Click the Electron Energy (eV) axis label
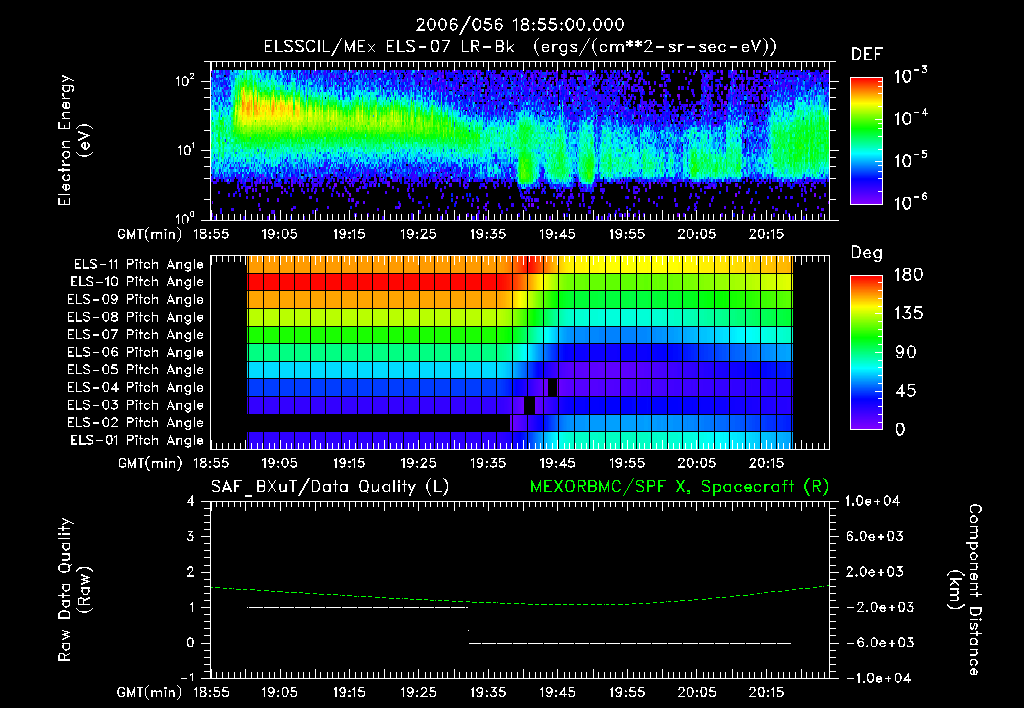The image size is (1024, 708). [x=74, y=140]
